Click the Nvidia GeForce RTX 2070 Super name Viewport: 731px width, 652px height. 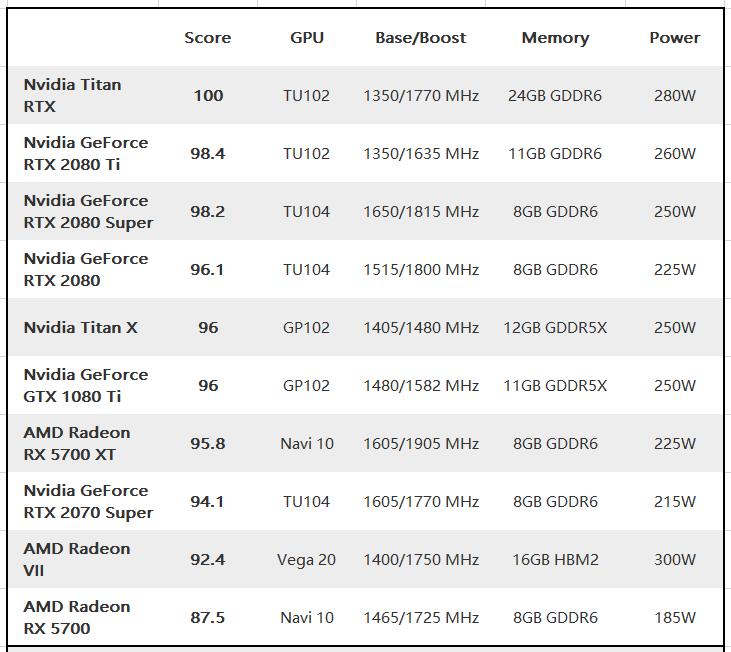click(88, 501)
